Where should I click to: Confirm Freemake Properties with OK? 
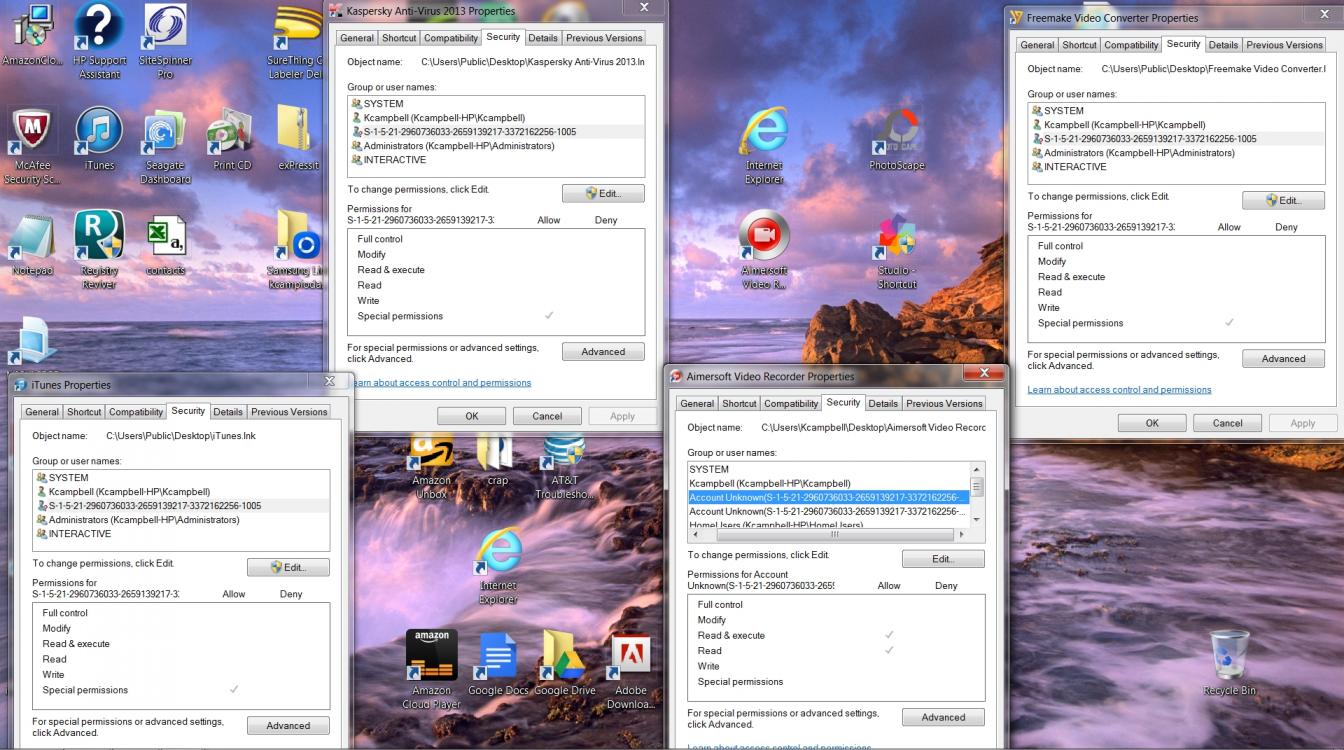1152,423
